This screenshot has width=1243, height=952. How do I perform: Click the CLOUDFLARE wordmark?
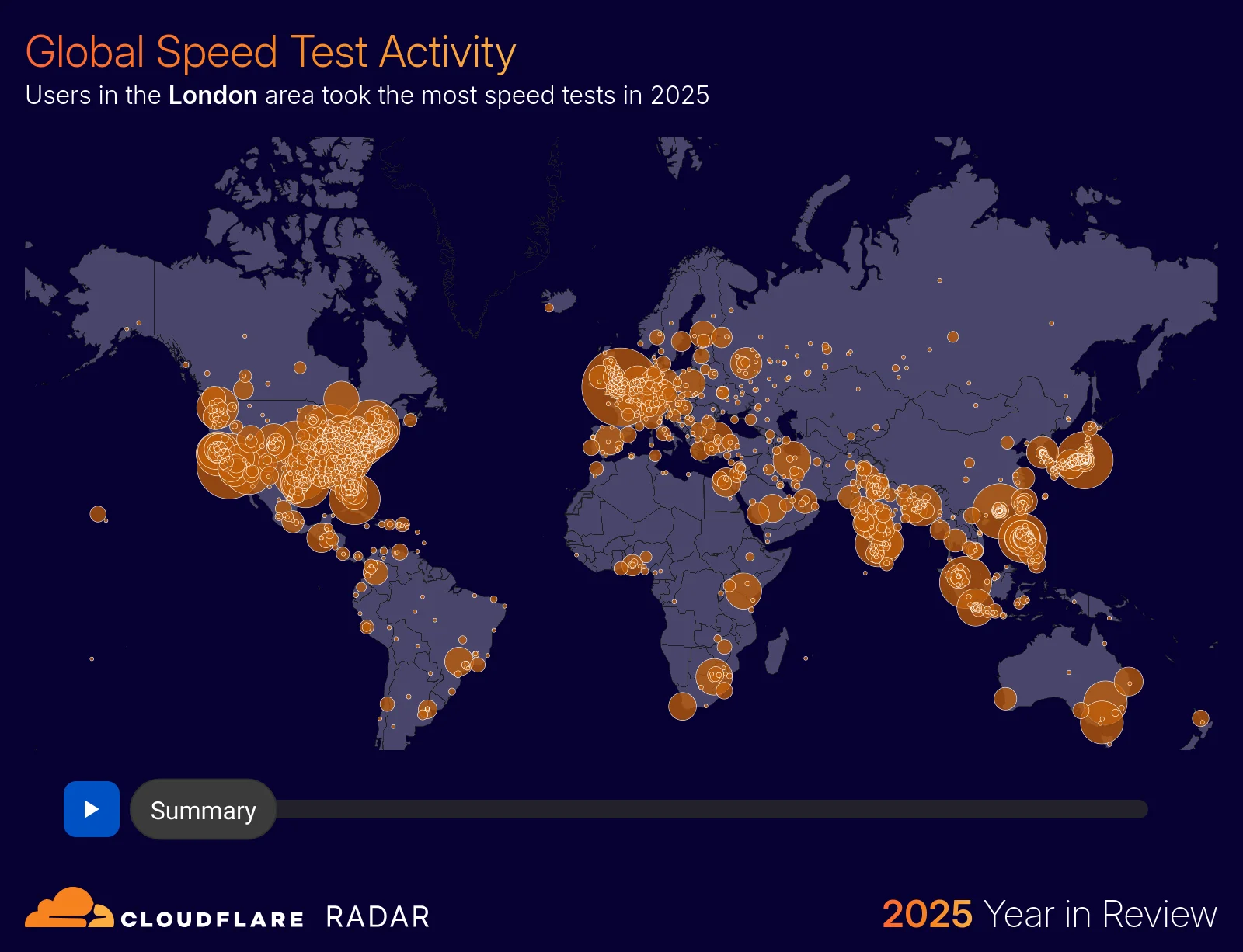pos(212,918)
